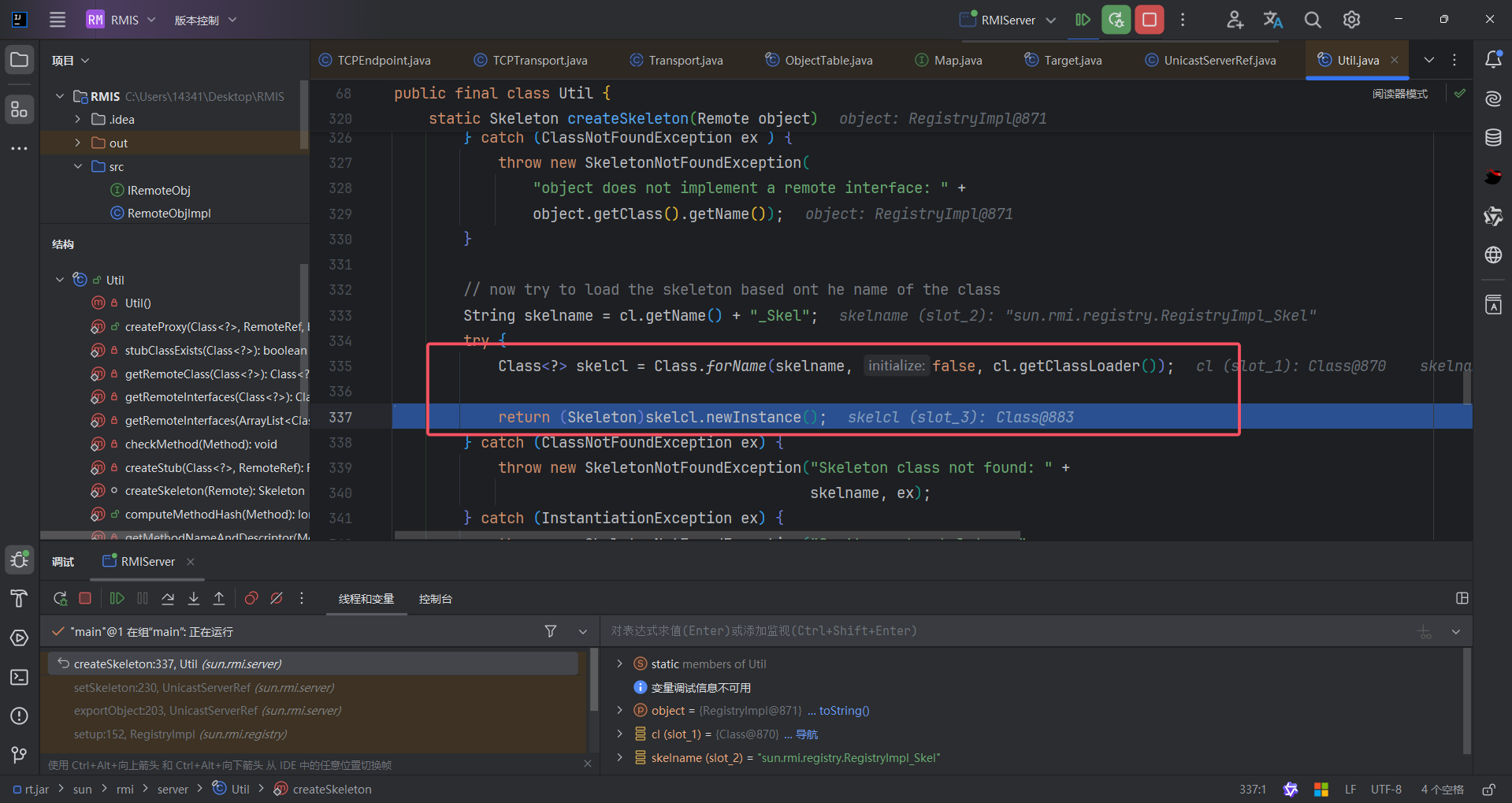Close the Util.java tab
The image size is (1512, 803).
coord(1395,60)
